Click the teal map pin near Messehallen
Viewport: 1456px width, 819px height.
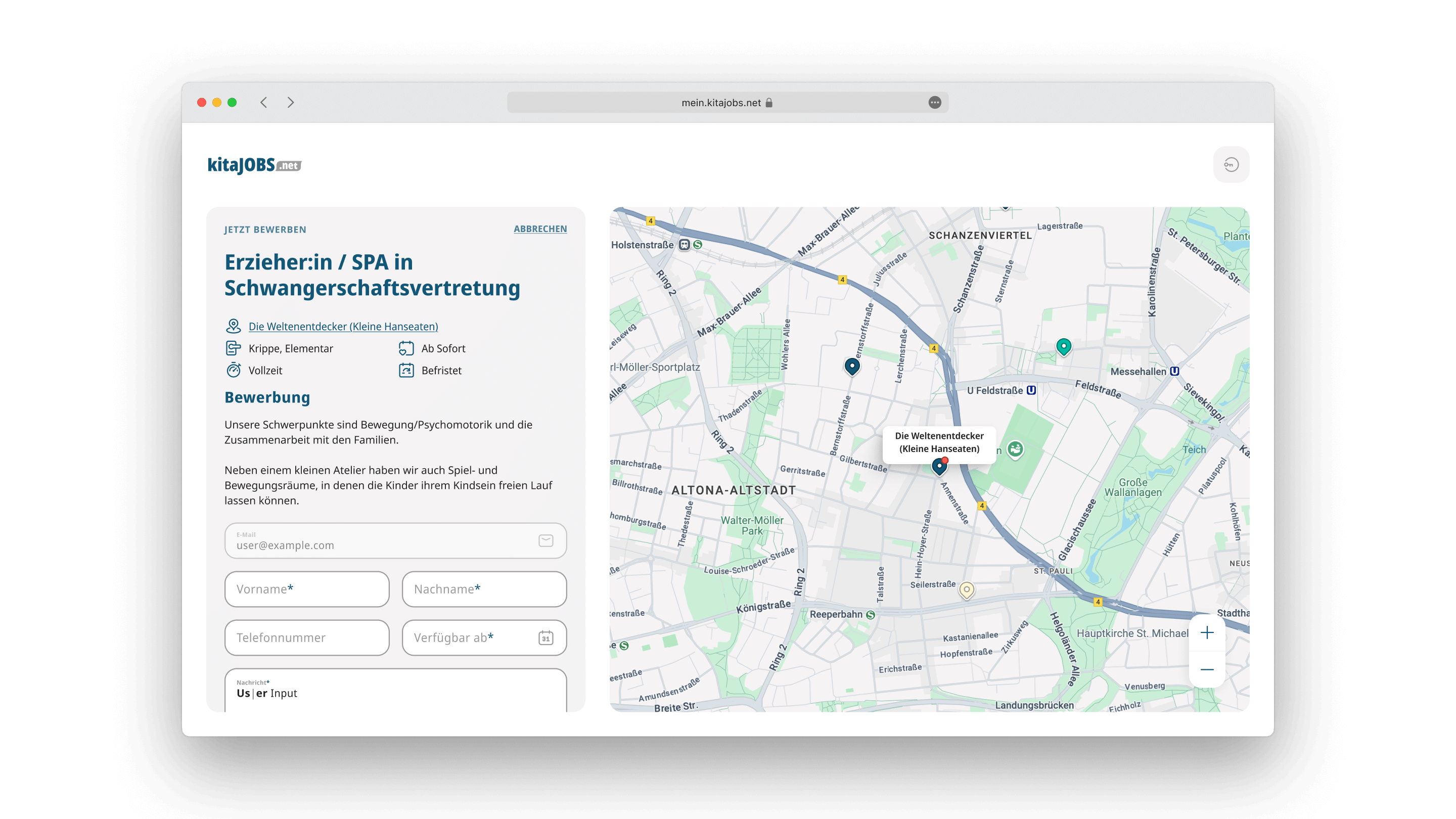point(1063,346)
